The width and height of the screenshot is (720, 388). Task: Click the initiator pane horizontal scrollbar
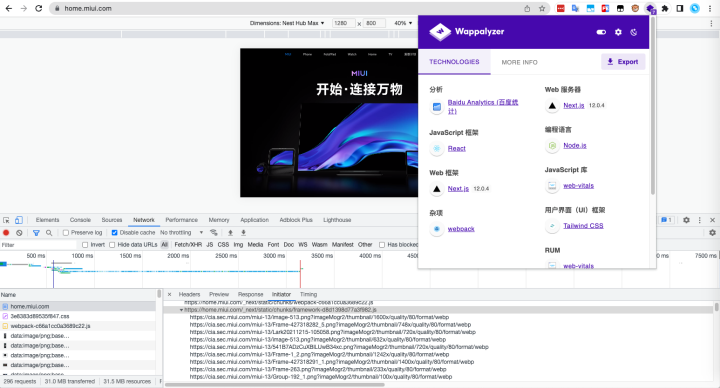(275, 384)
